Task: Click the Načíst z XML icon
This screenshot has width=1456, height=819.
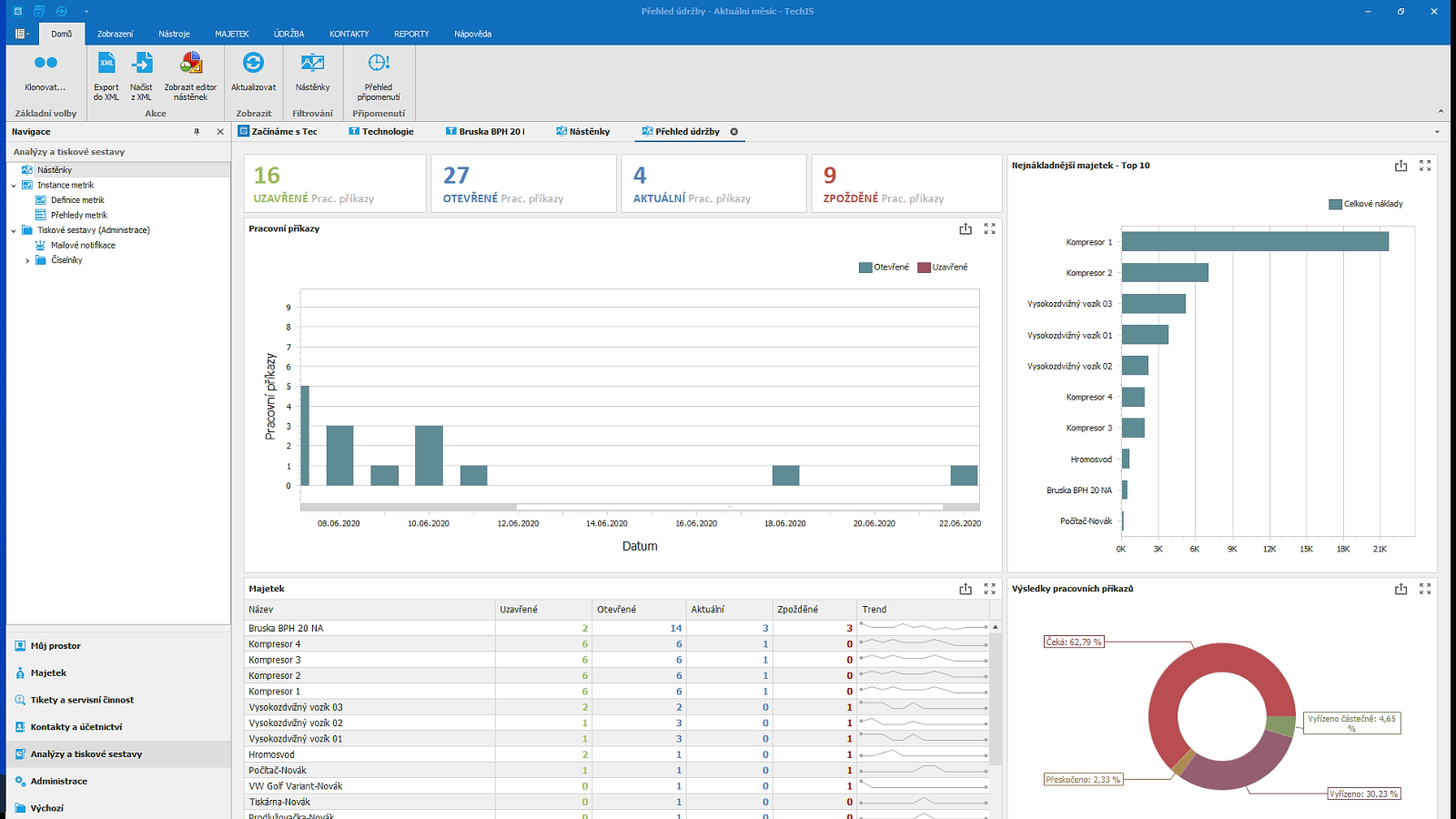Action: click(142, 64)
